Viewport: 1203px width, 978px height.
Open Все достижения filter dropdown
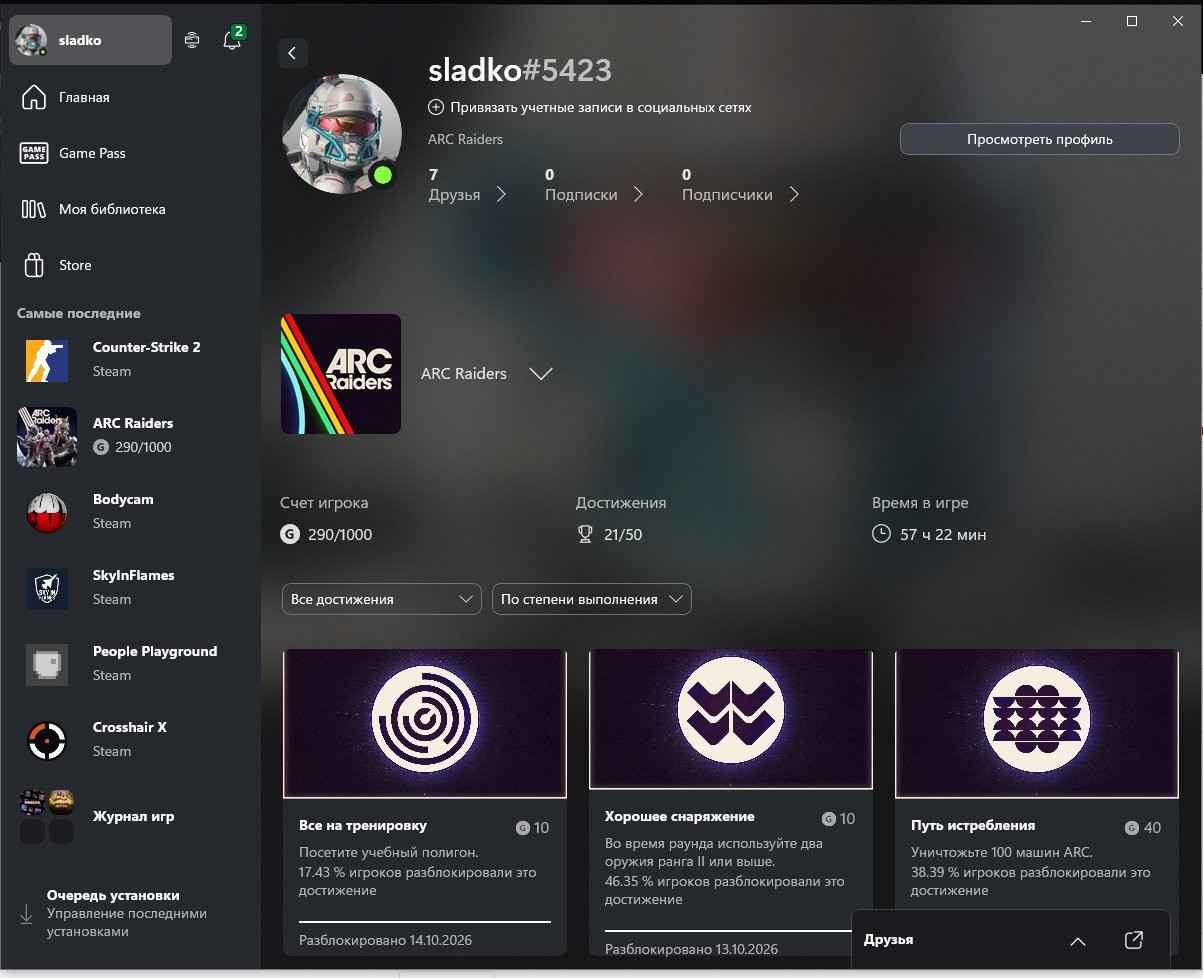382,599
